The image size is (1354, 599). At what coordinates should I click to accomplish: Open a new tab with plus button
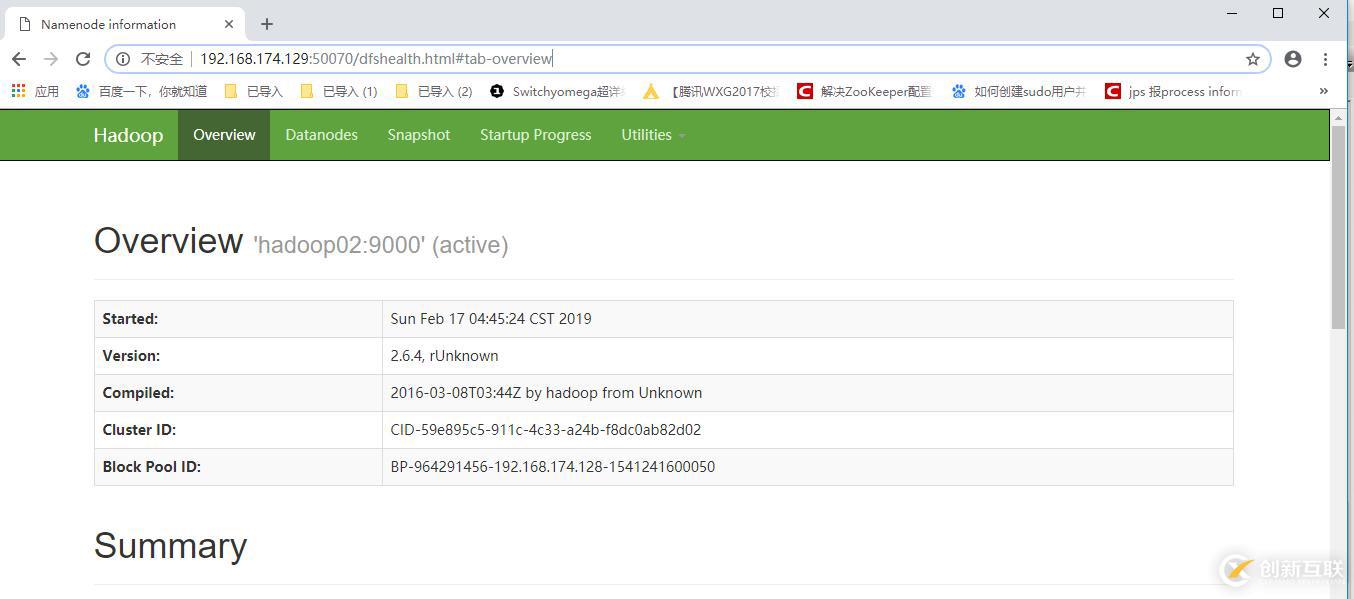click(x=267, y=24)
